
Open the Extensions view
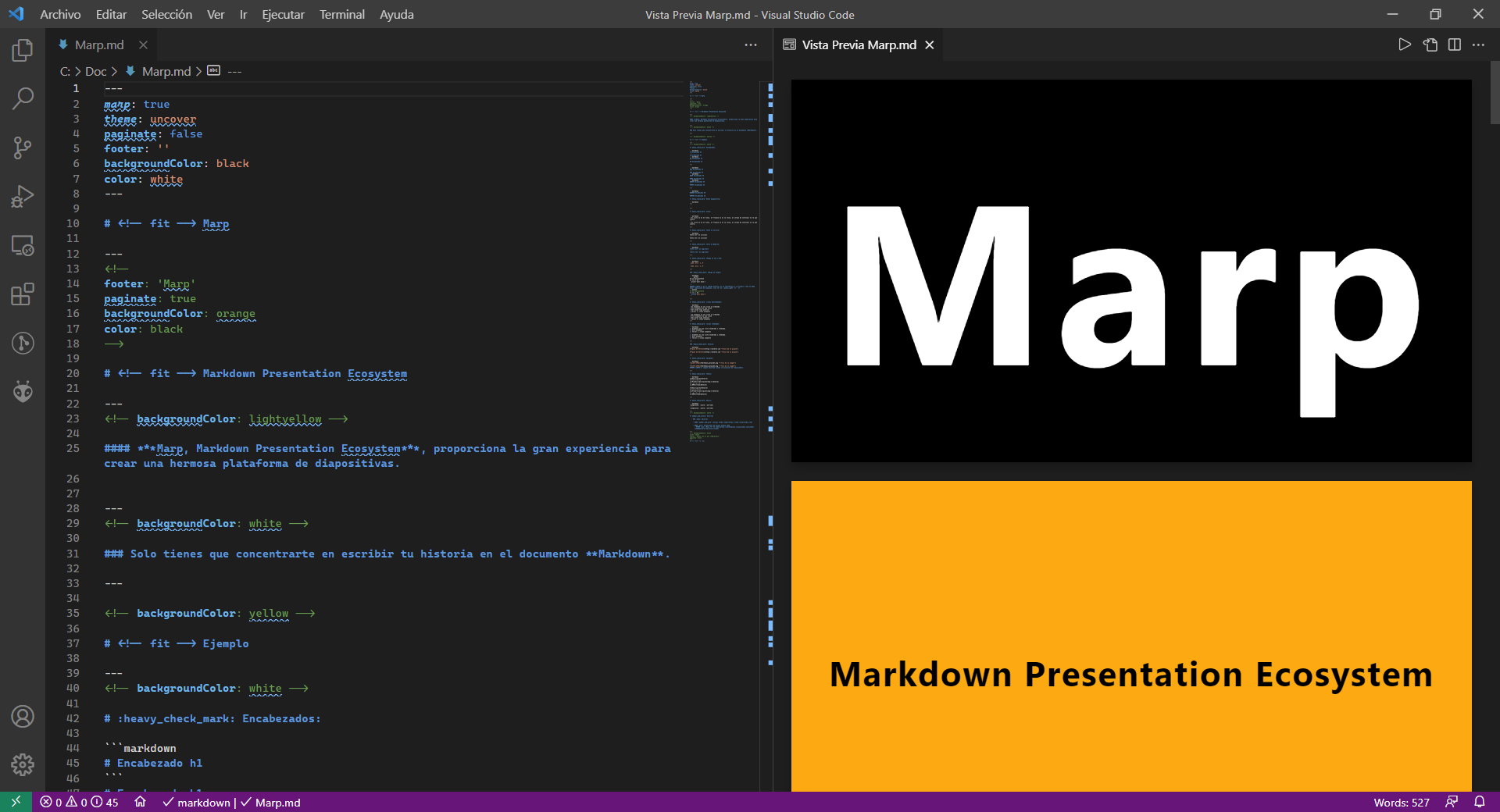(x=23, y=294)
